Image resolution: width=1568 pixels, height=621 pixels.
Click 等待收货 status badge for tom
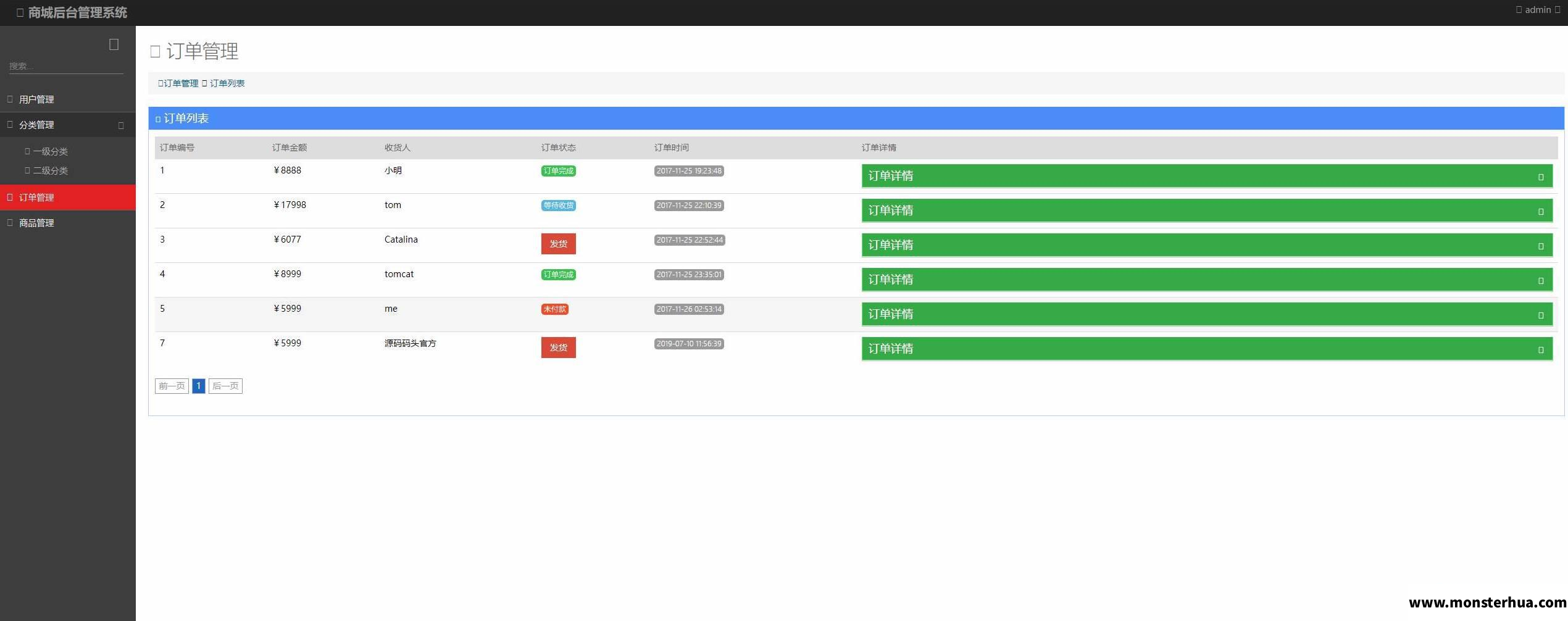[558, 206]
